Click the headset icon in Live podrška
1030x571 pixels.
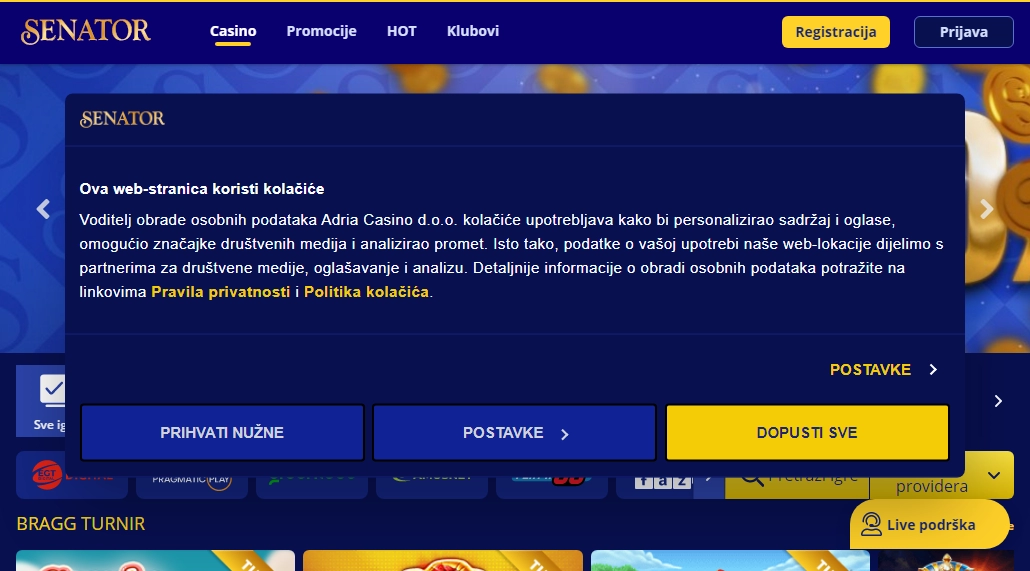(x=872, y=524)
